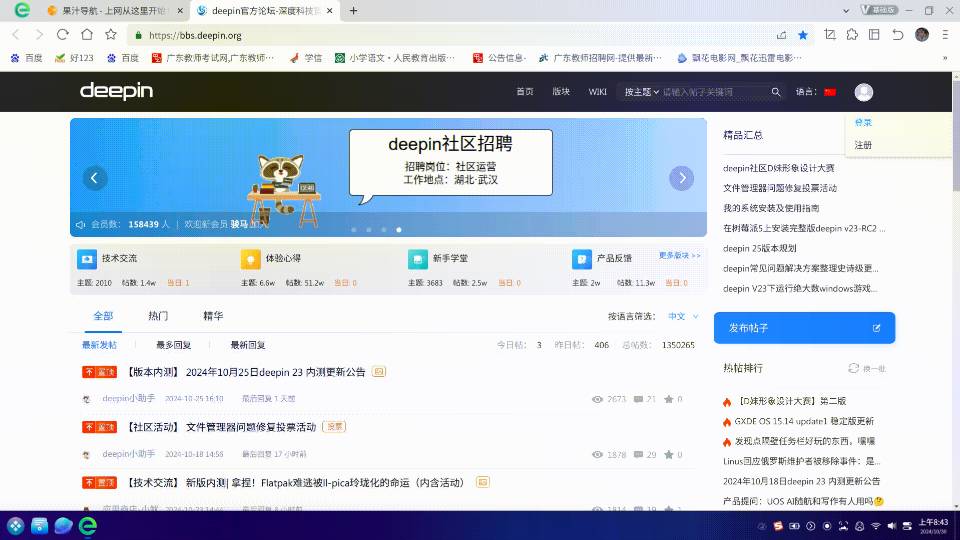The height and width of the screenshot is (540, 960).
Task: Click the 新手学堂 section icon
Action: (417, 259)
